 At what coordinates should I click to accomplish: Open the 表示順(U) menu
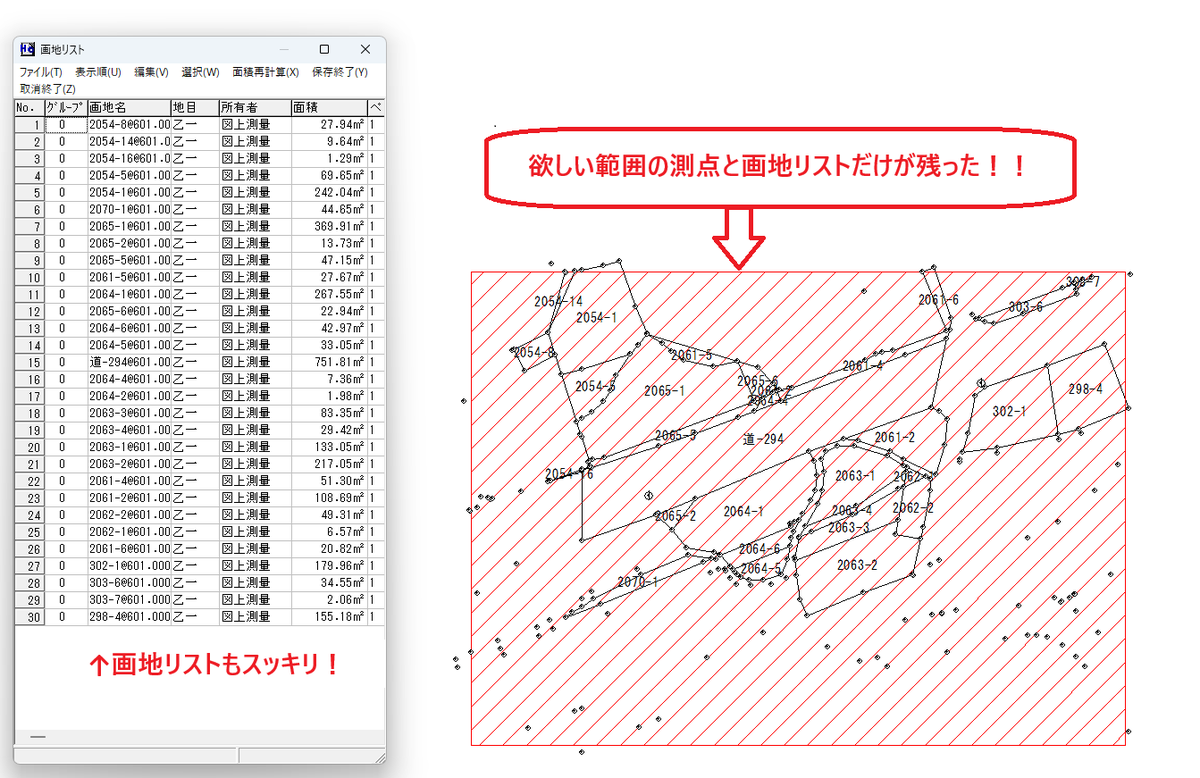click(98, 72)
